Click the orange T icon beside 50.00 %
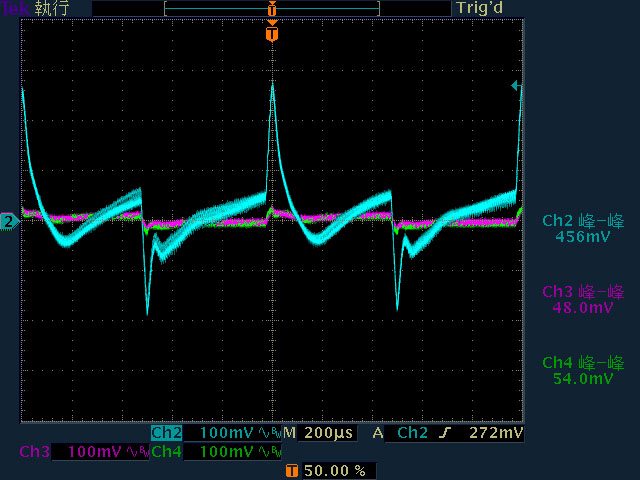This screenshot has width=640, height=480. (291, 470)
